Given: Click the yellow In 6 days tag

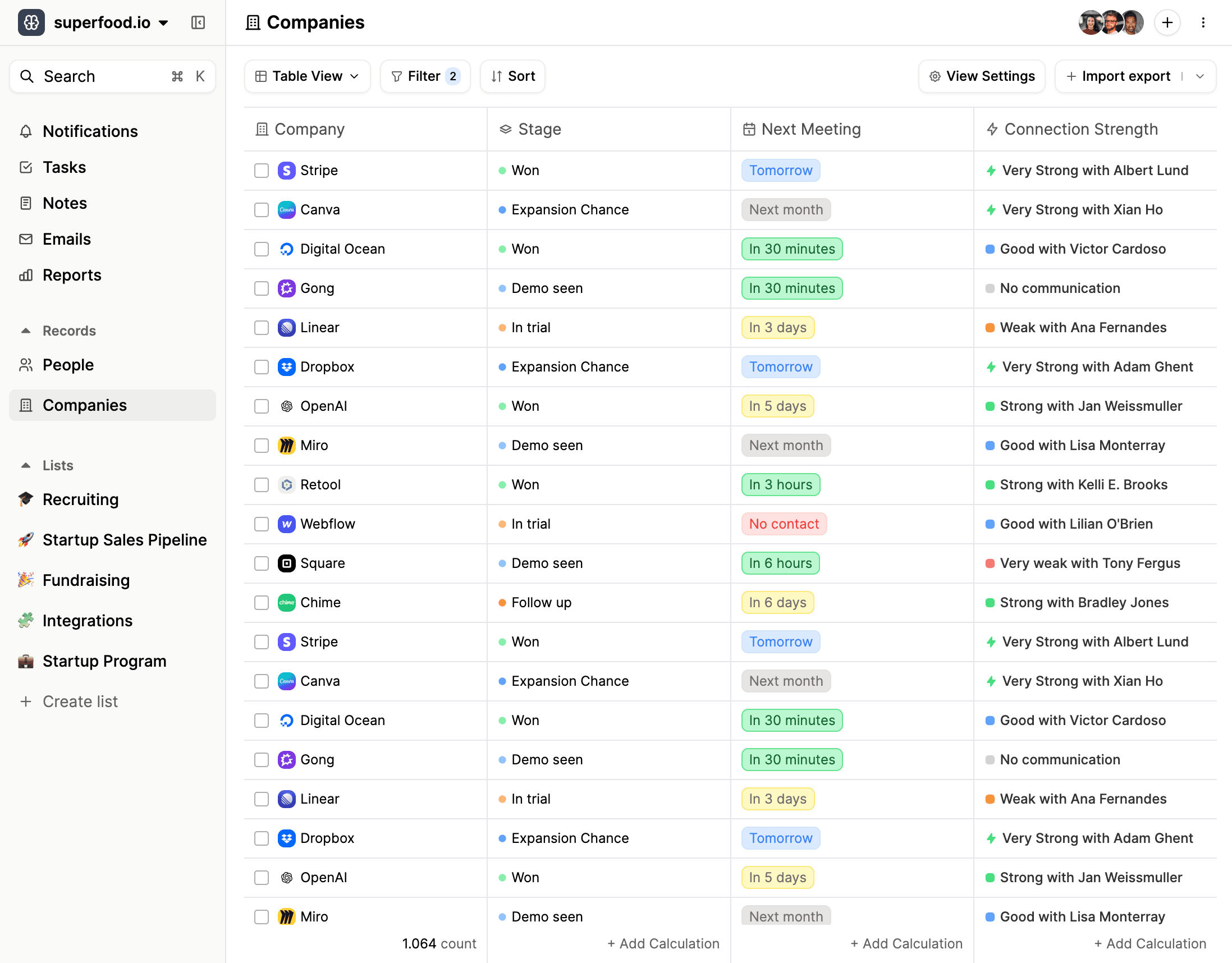Looking at the screenshot, I should pyautogui.click(x=778, y=603).
